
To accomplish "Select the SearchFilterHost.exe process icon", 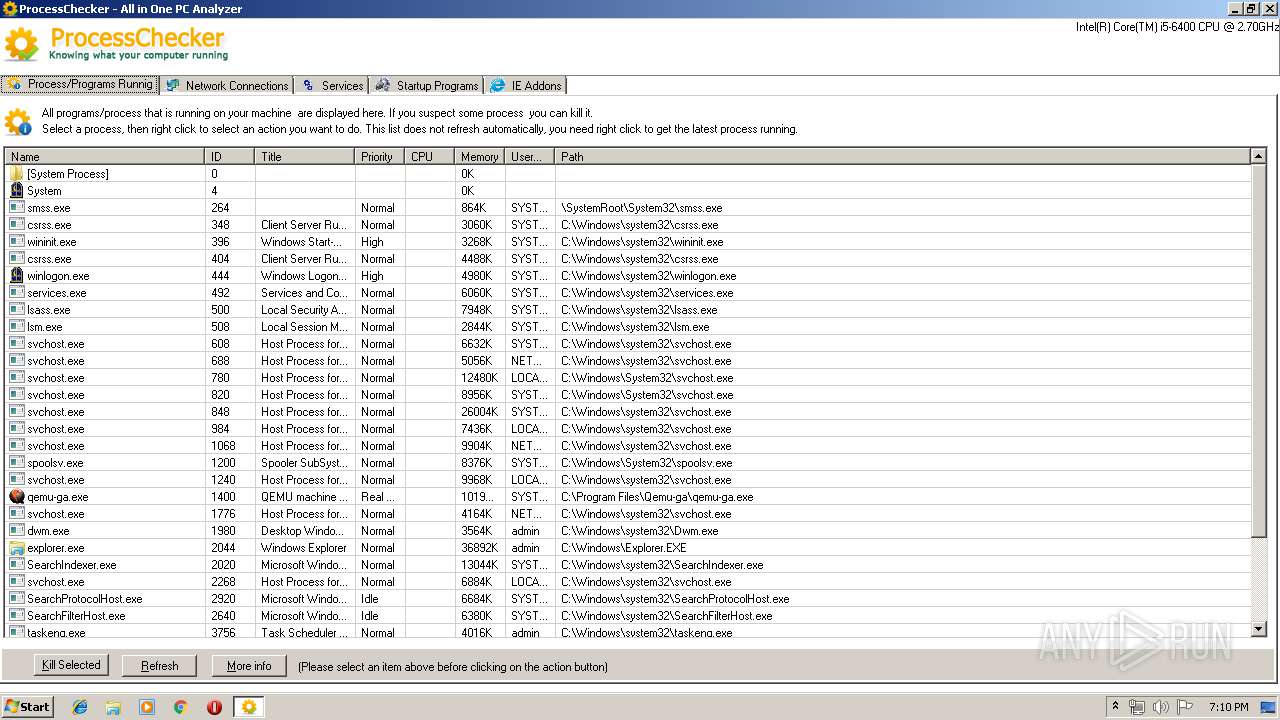I will tap(16, 616).
